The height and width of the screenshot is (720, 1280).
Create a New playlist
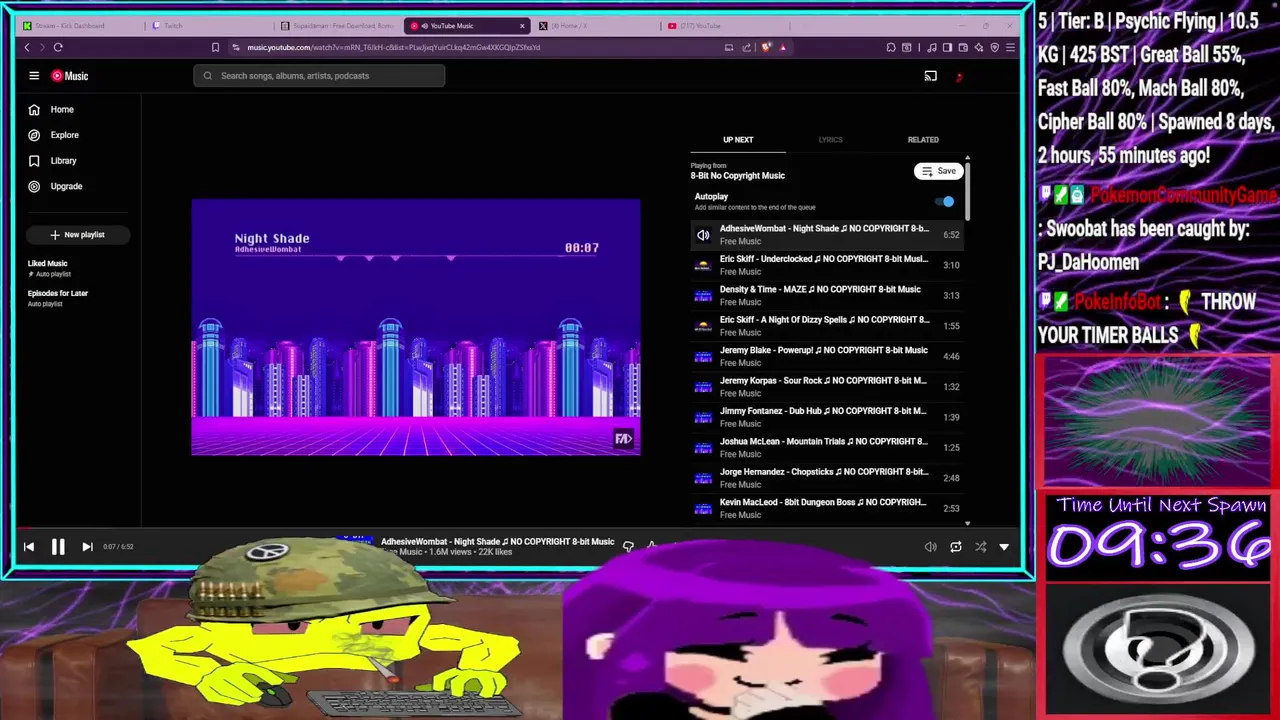point(78,235)
